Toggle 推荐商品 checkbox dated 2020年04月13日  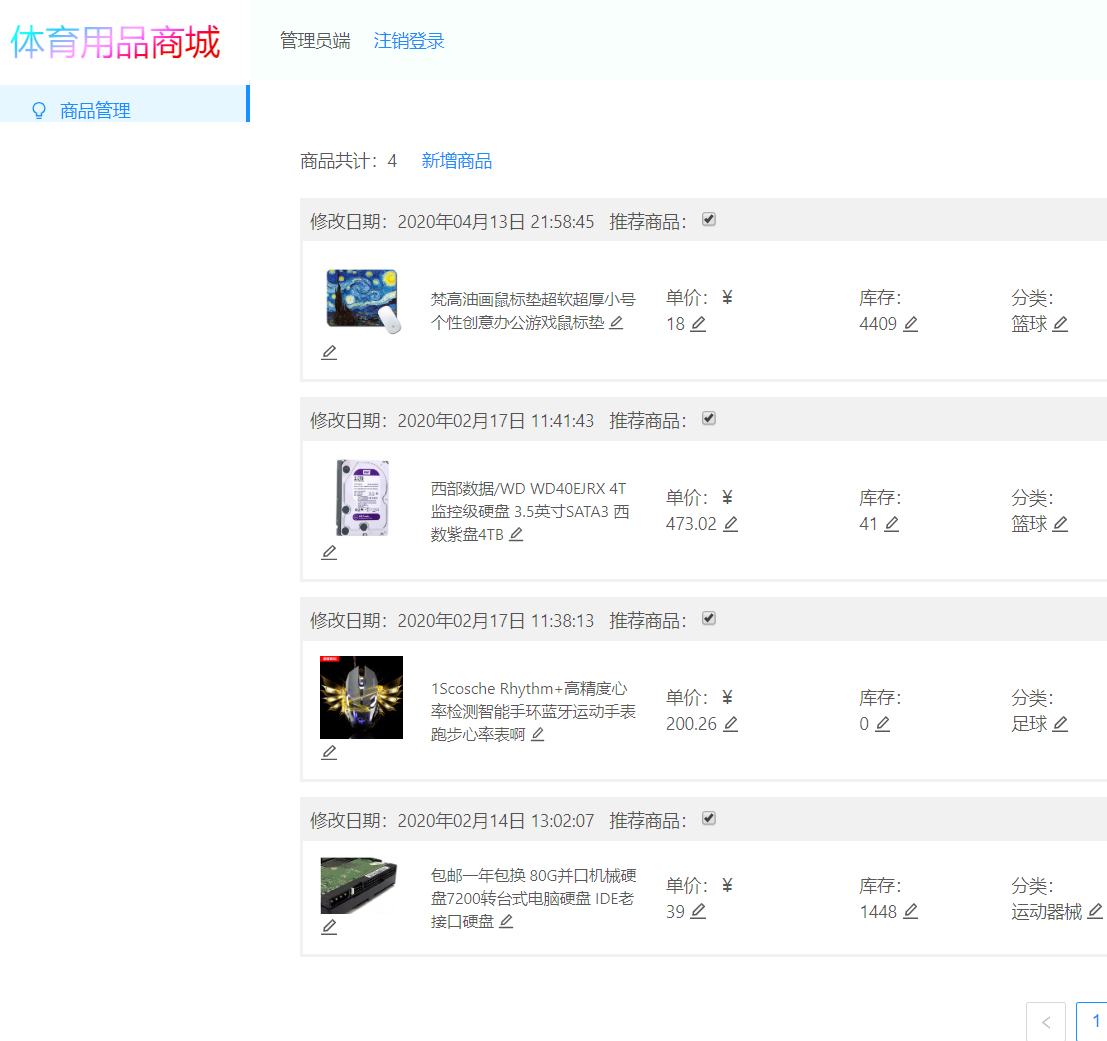click(709, 219)
